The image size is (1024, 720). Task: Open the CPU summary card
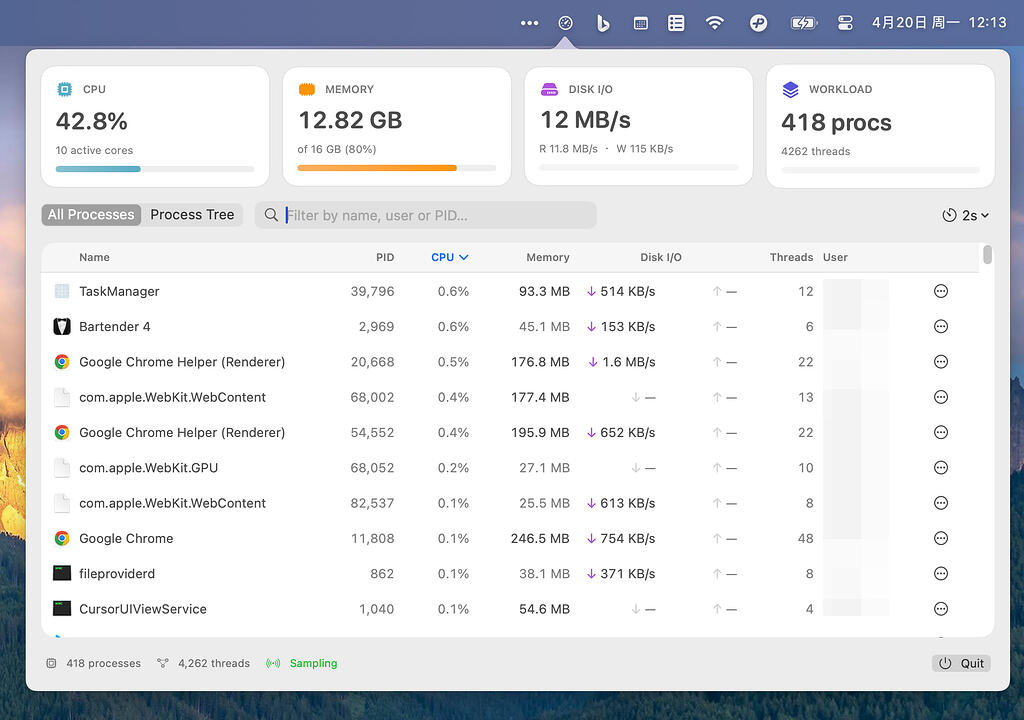click(x=155, y=126)
